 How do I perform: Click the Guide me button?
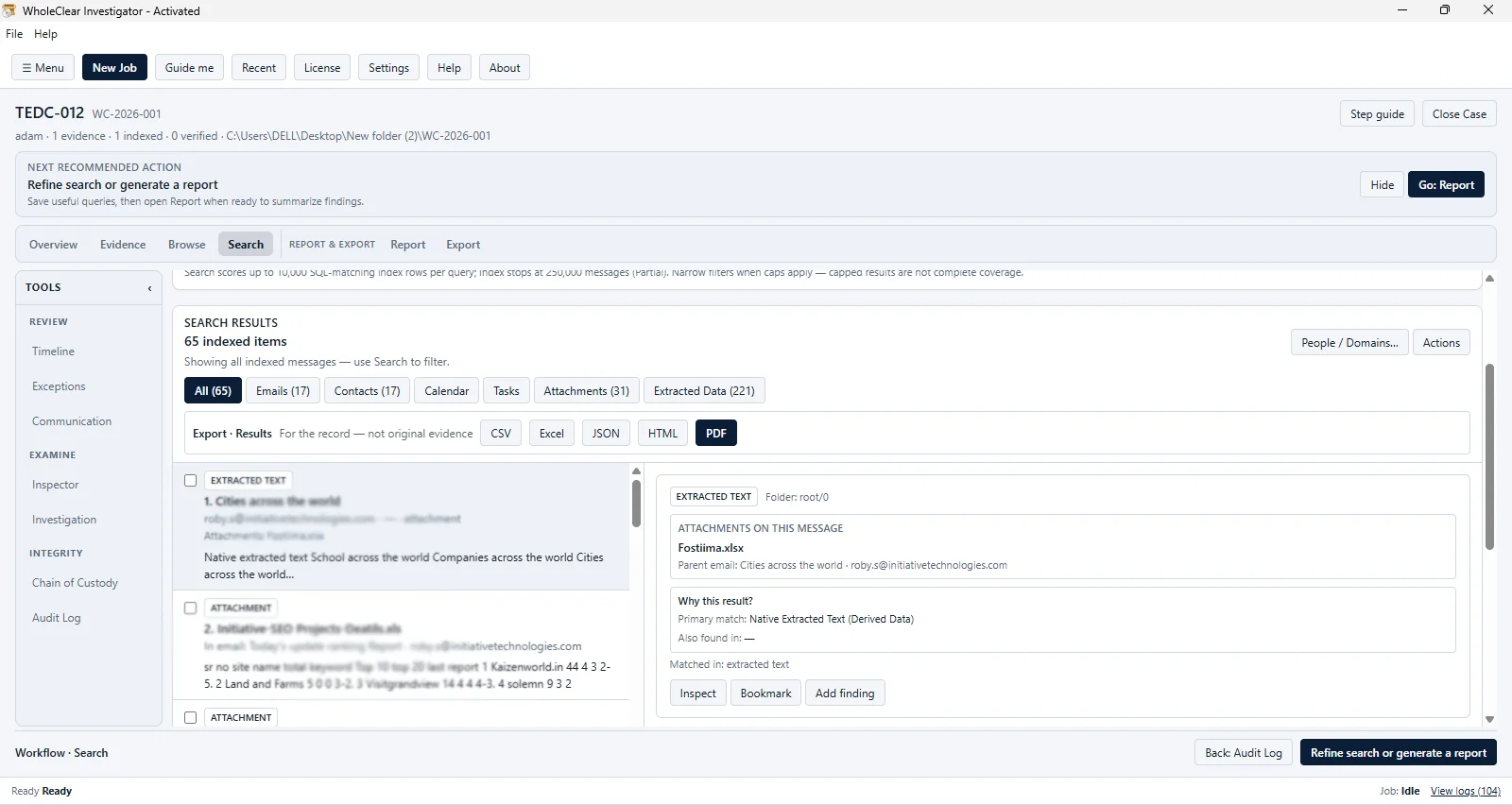tap(189, 68)
